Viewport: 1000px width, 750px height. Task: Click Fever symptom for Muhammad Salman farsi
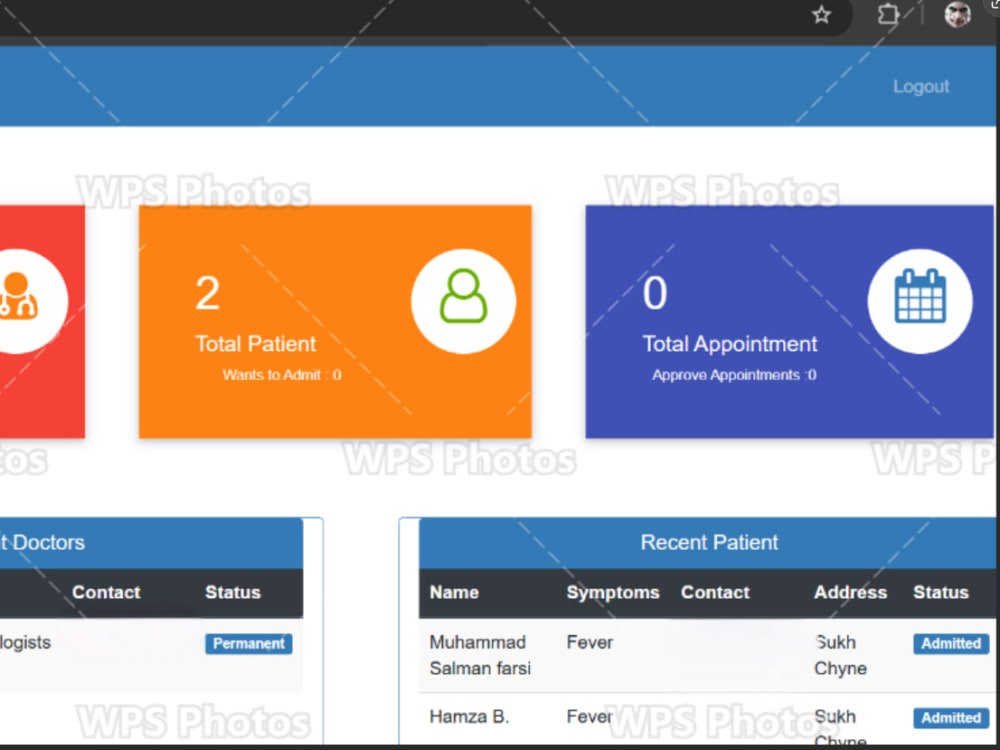pos(589,642)
